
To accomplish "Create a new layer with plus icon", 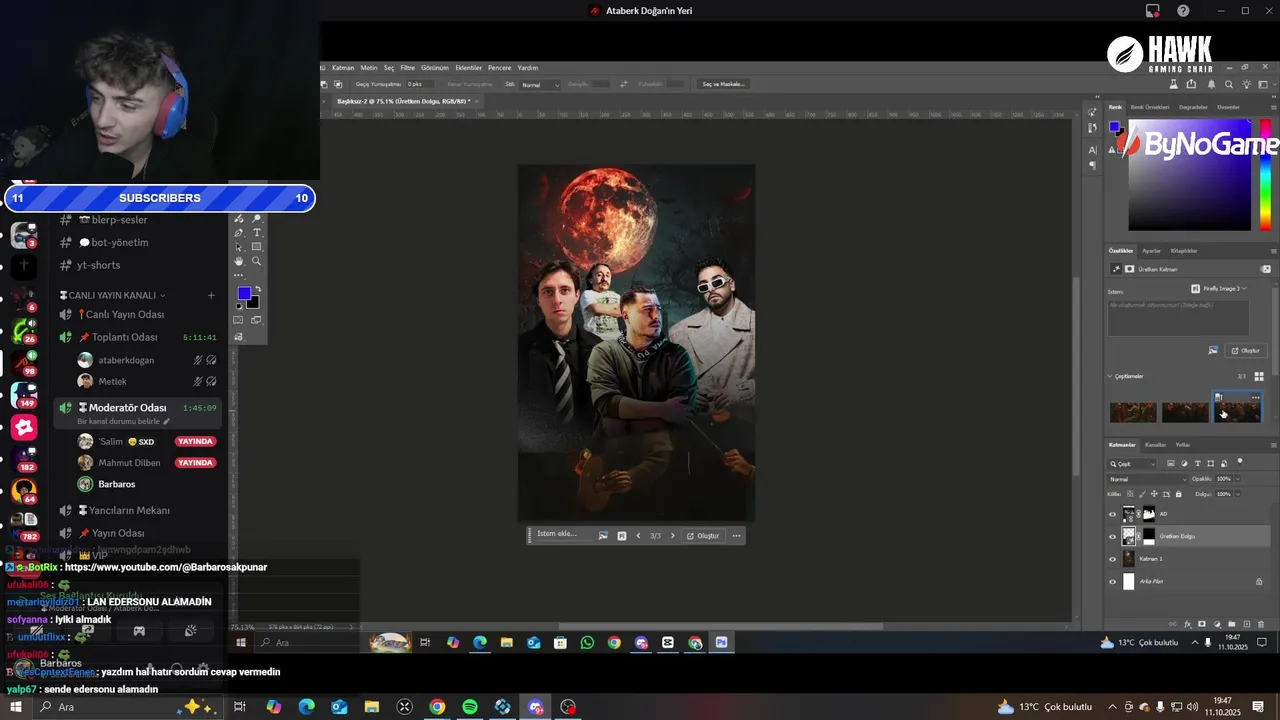I will click(1246, 624).
